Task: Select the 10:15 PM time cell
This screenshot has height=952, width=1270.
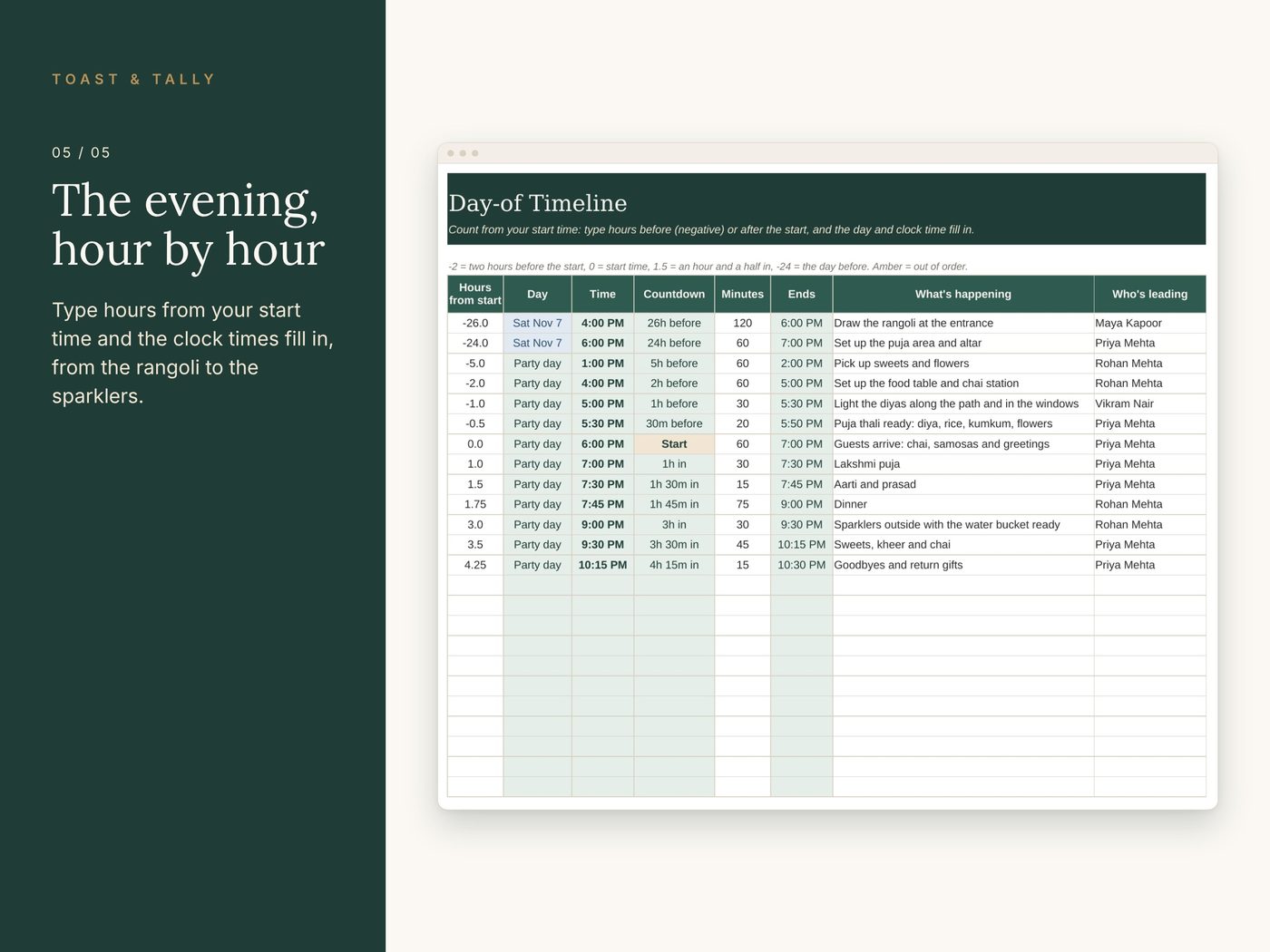Action: pyautogui.click(x=602, y=565)
